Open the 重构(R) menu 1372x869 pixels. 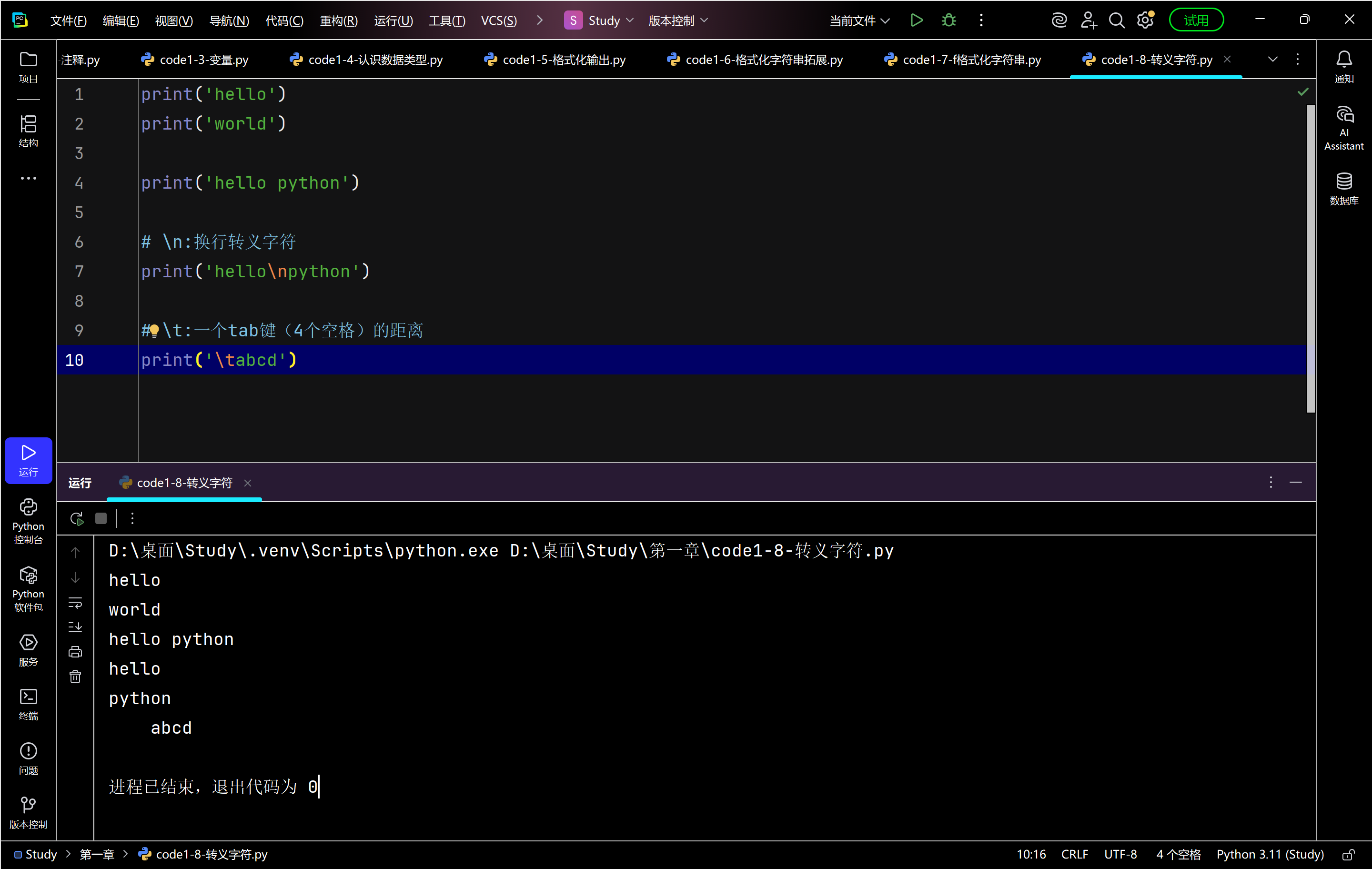tap(338, 20)
